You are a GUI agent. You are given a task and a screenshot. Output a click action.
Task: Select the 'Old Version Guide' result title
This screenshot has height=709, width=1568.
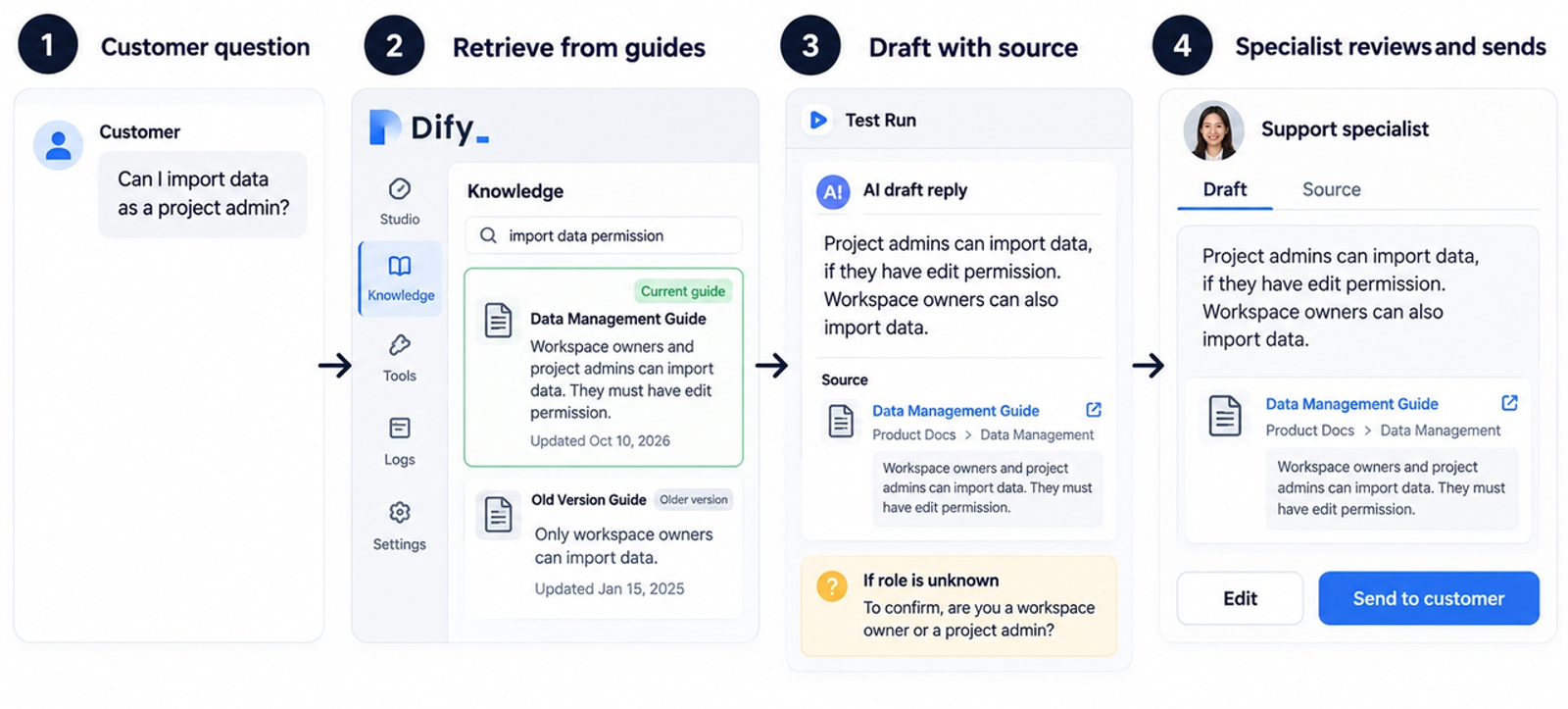589,500
